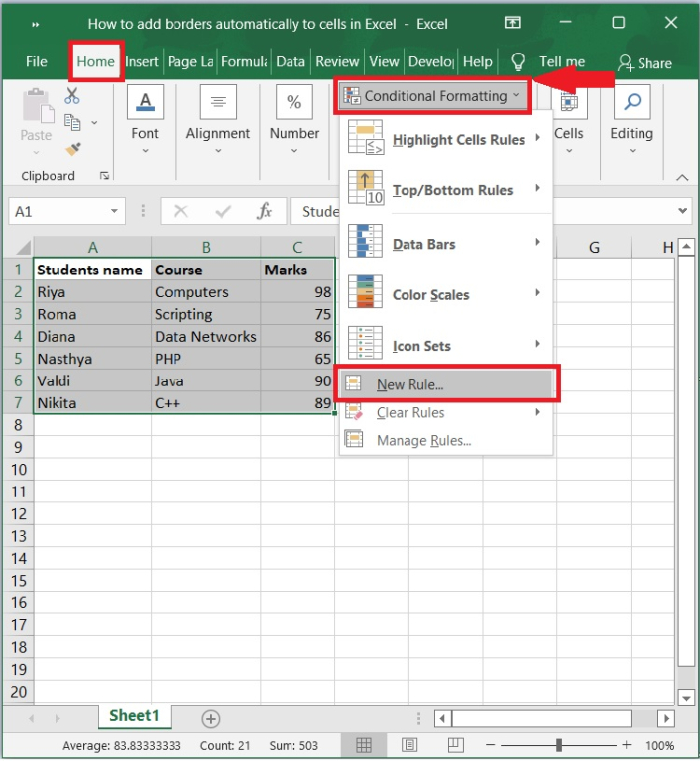
Task: Click zoom out minus button
Action: 491,744
